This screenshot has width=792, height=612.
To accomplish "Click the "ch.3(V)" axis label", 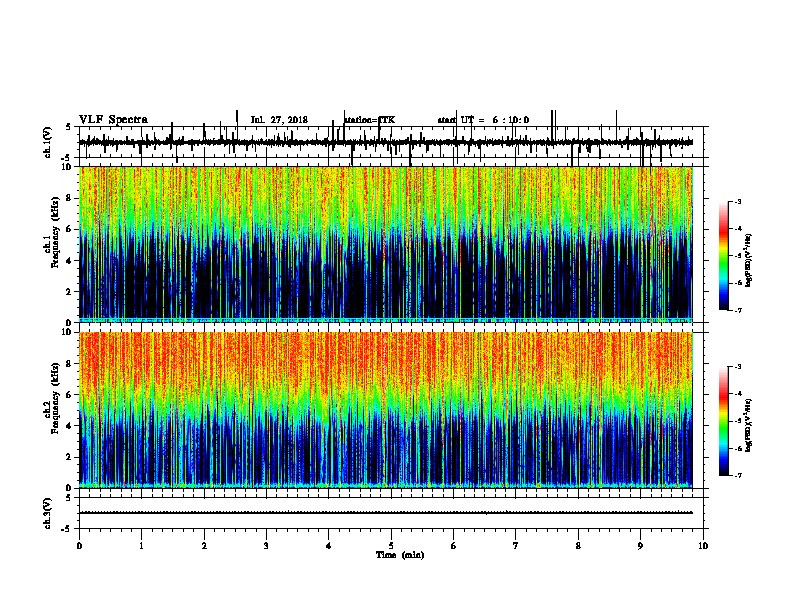I will (48, 513).
